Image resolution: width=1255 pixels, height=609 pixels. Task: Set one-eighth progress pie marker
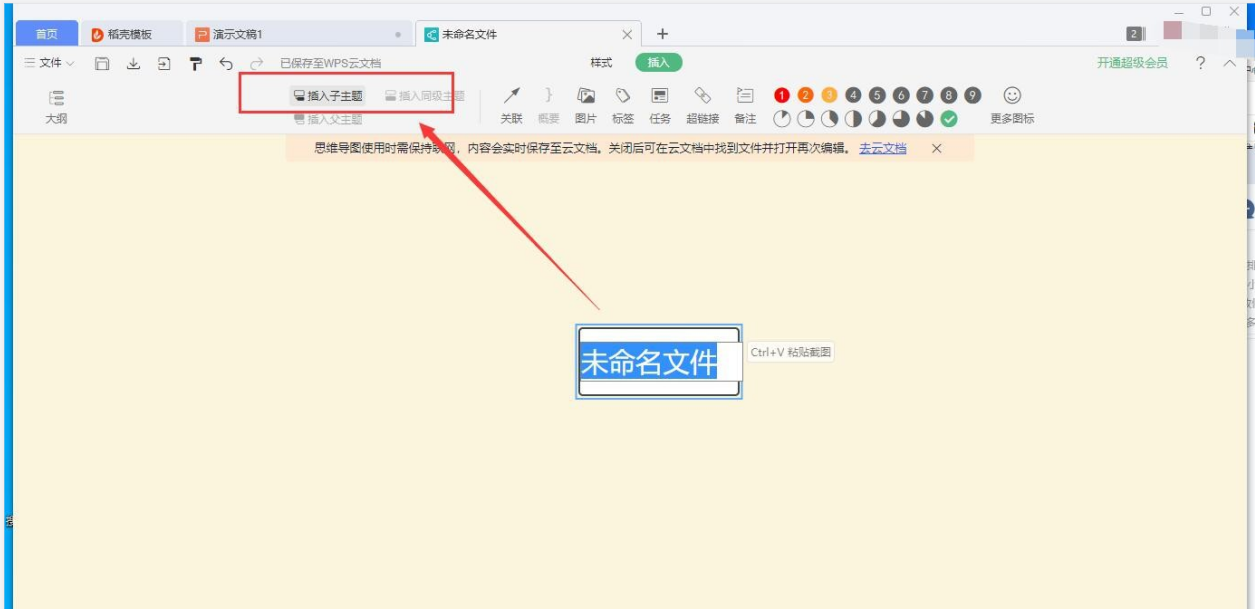tap(782, 119)
